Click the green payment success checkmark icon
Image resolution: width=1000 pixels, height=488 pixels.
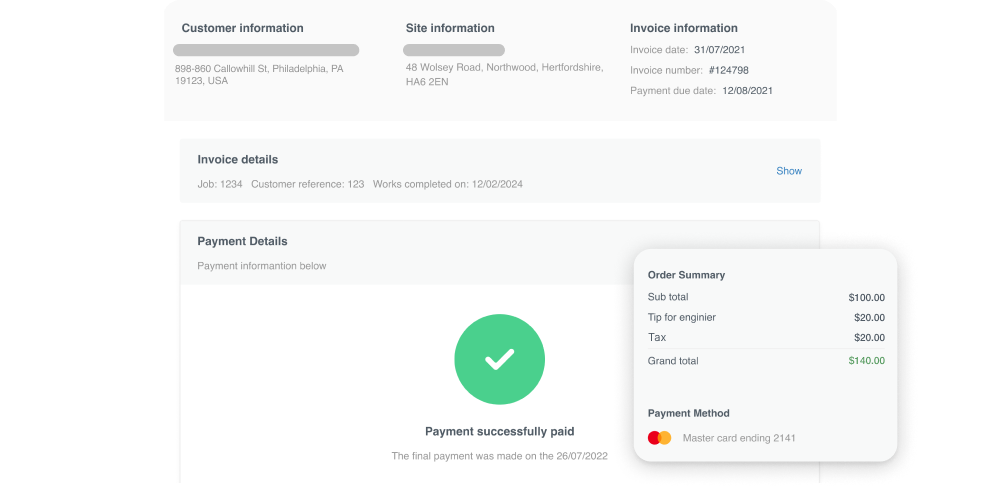(499, 360)
